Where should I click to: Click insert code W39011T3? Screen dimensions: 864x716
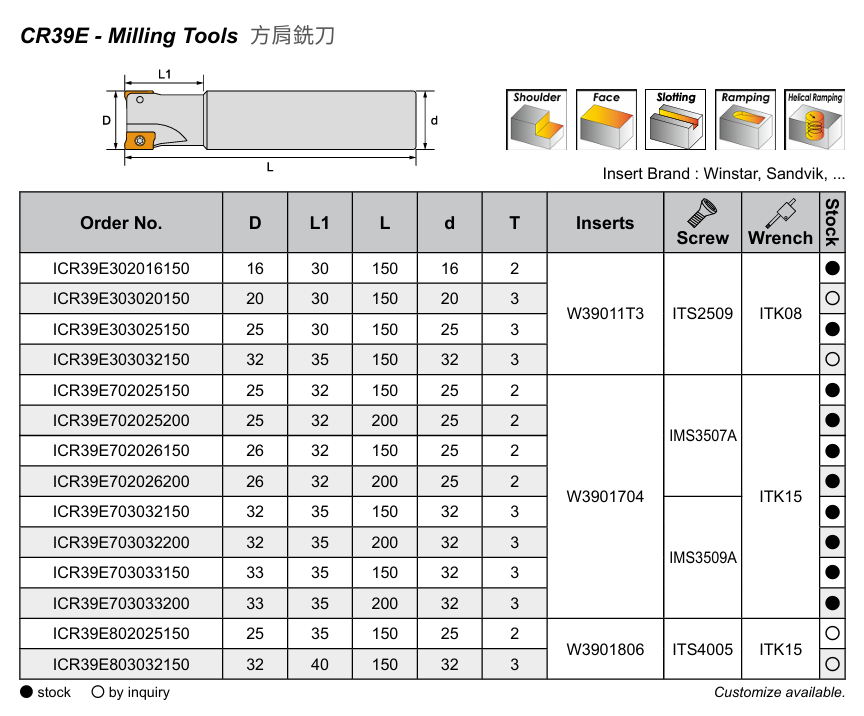coord(605,314)
